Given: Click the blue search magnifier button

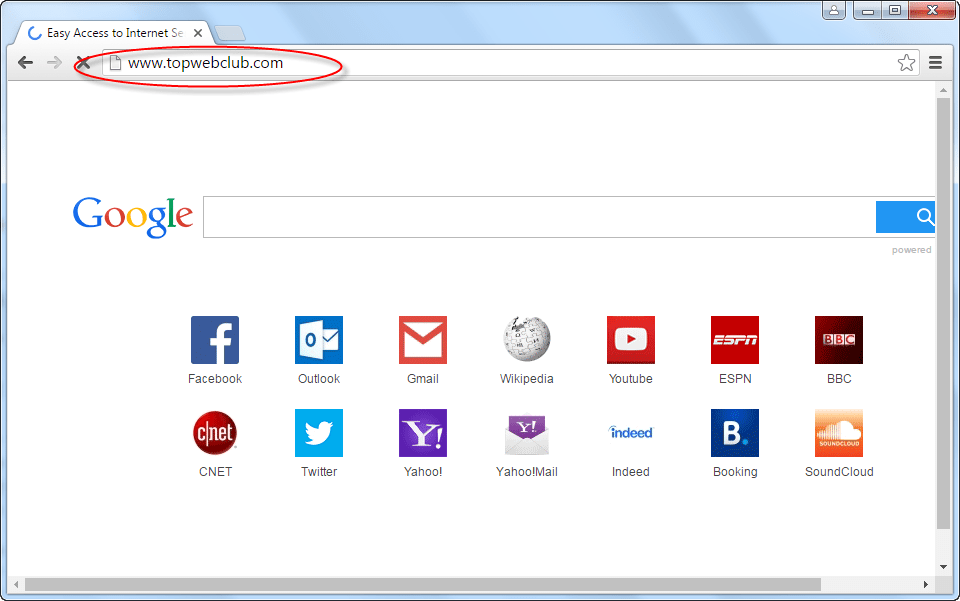Looking at the screenshot, I should coord(906,217).
